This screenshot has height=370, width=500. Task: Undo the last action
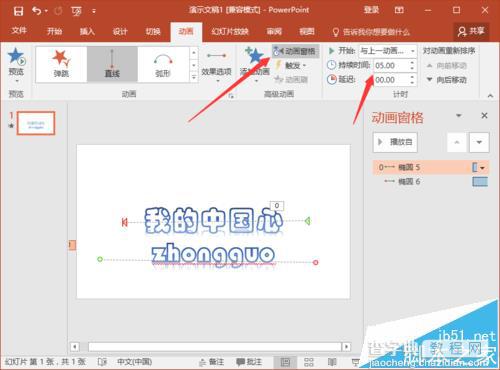point(37,11)
